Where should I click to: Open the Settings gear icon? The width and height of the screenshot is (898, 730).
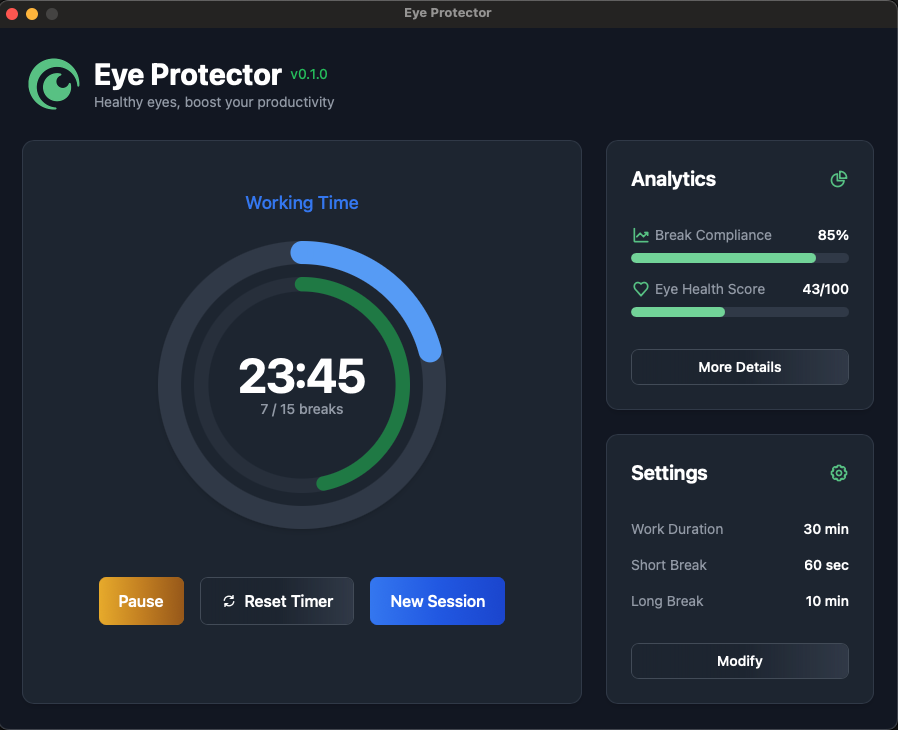click(x=838, y=473)
